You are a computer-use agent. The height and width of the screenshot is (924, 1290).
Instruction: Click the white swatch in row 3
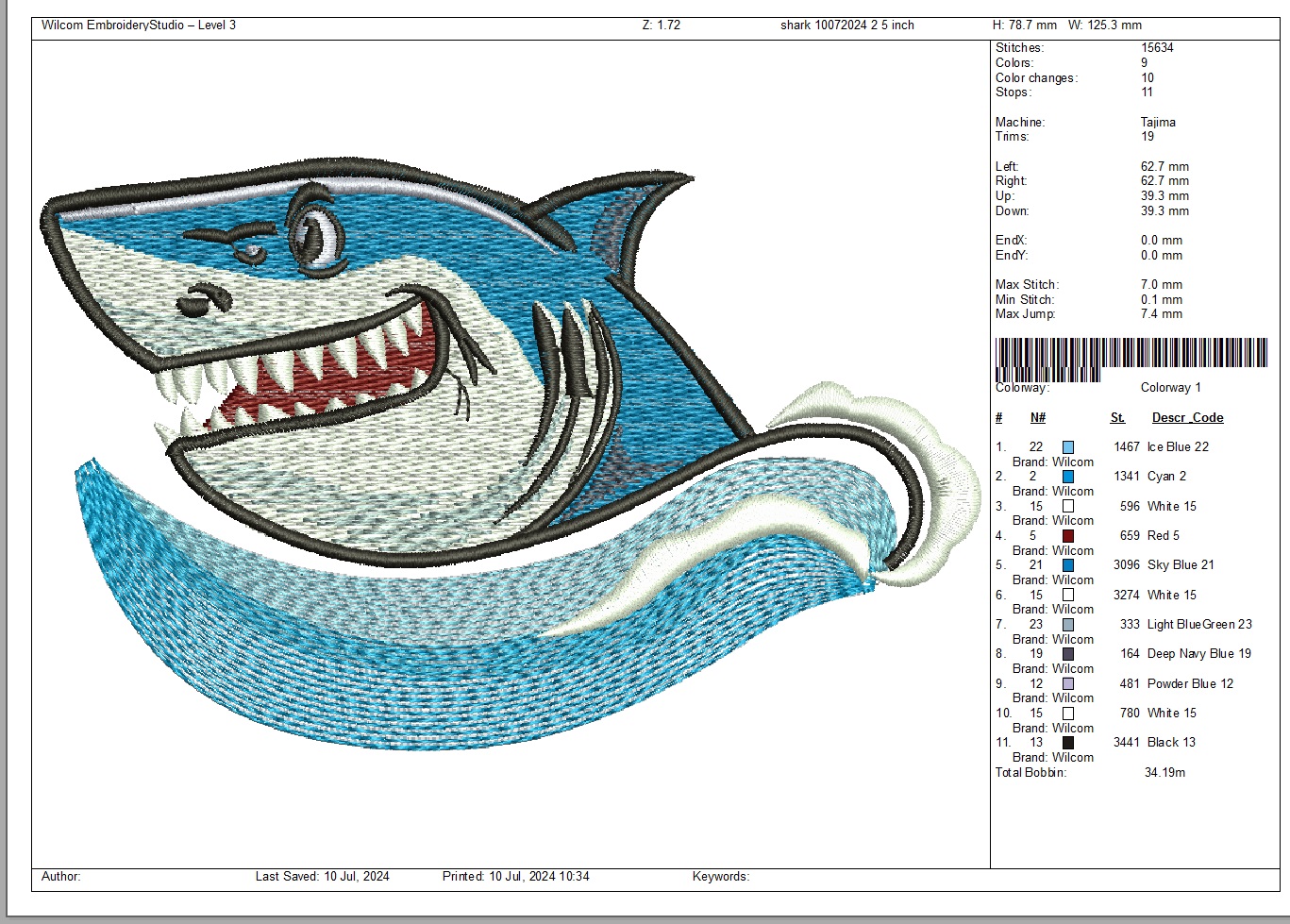coord(1067,507)
